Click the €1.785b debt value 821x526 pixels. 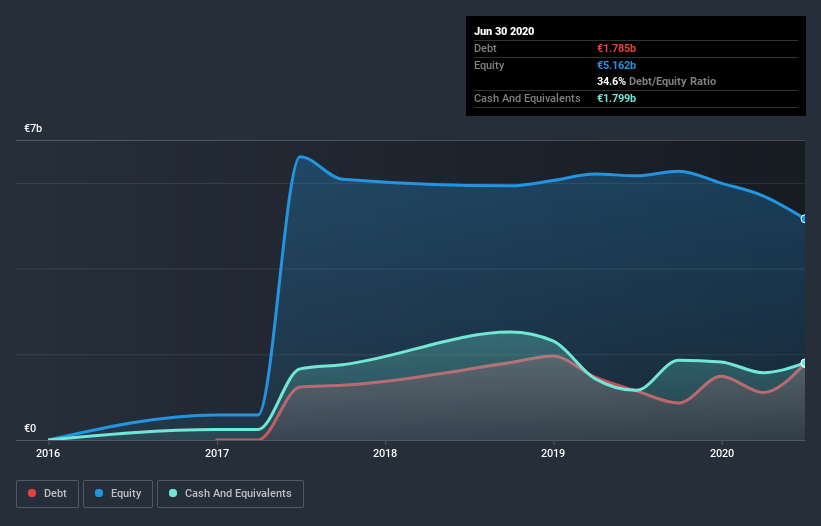(616, 48)
